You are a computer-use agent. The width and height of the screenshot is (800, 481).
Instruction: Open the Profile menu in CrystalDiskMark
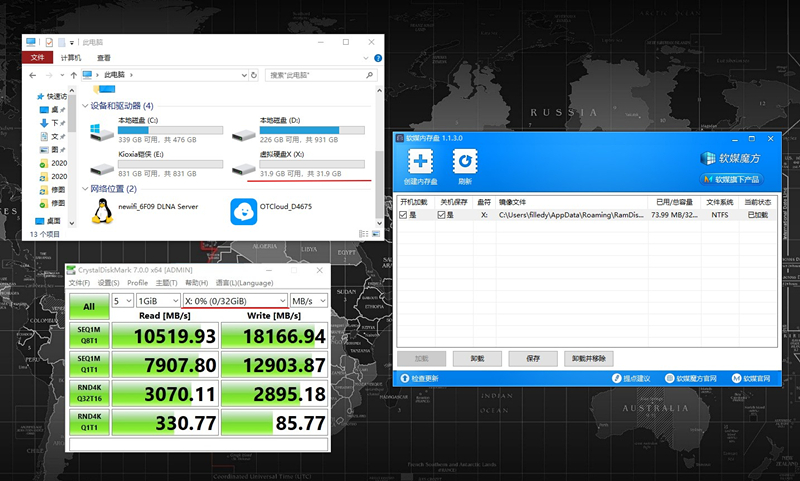click(137, 283)
